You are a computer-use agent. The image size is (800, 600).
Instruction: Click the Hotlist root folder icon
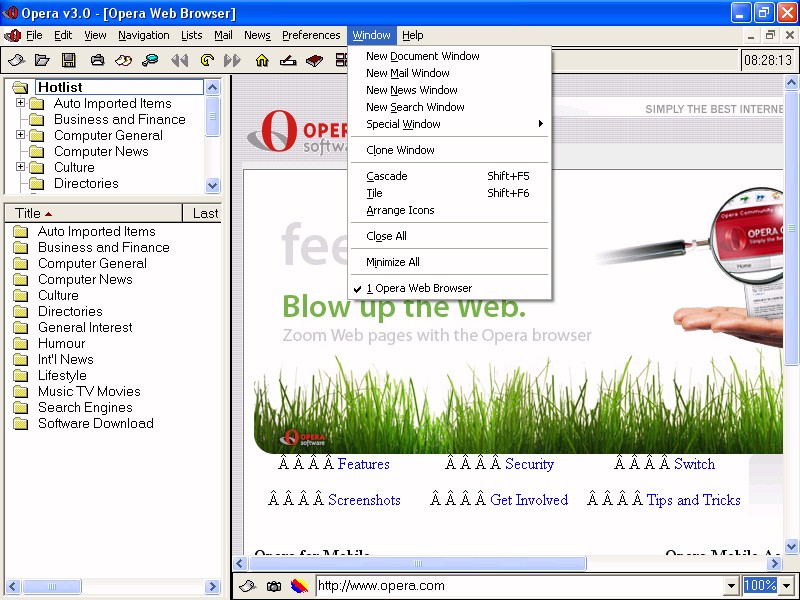(20, 87)
